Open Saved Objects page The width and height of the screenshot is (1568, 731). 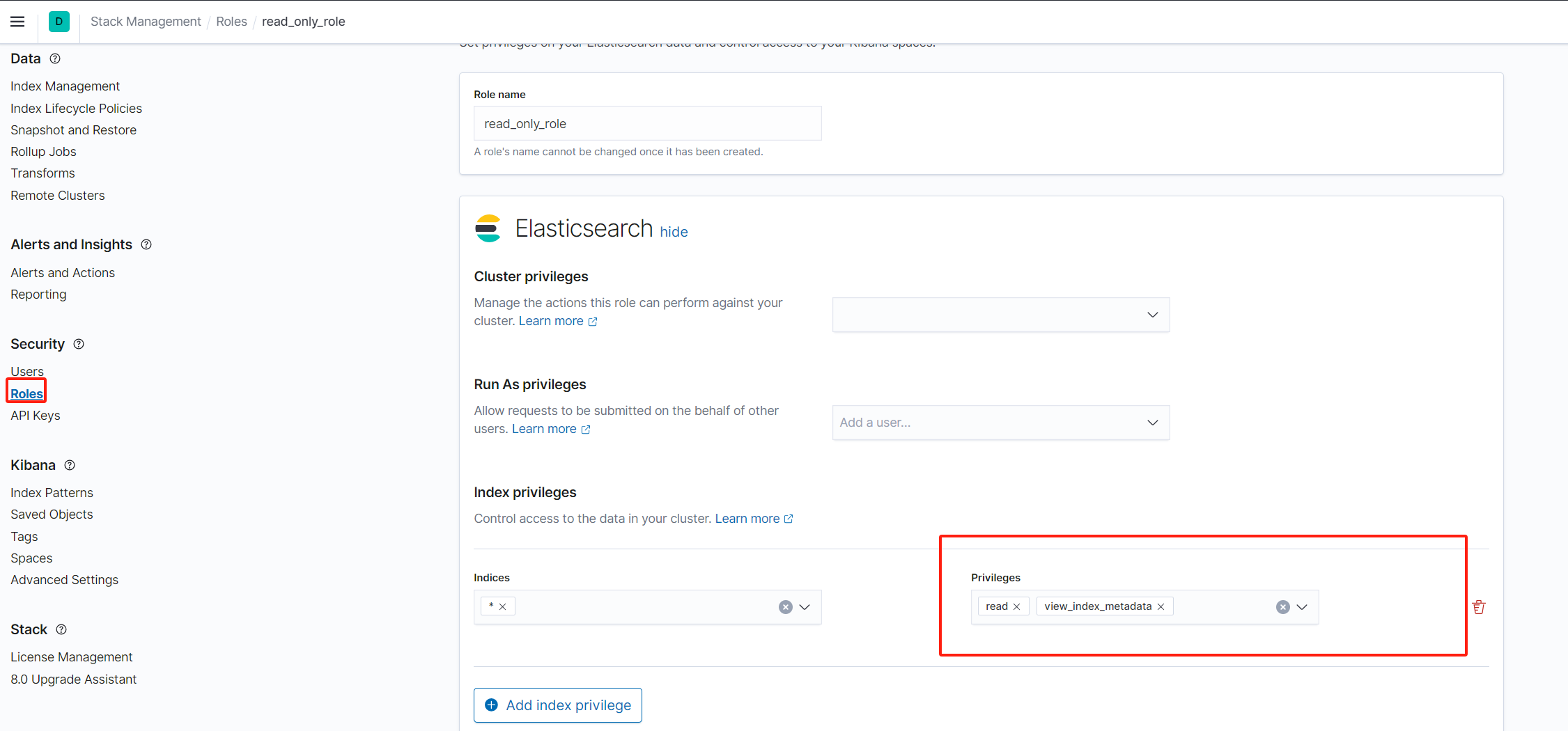click(x=52, y=514)
